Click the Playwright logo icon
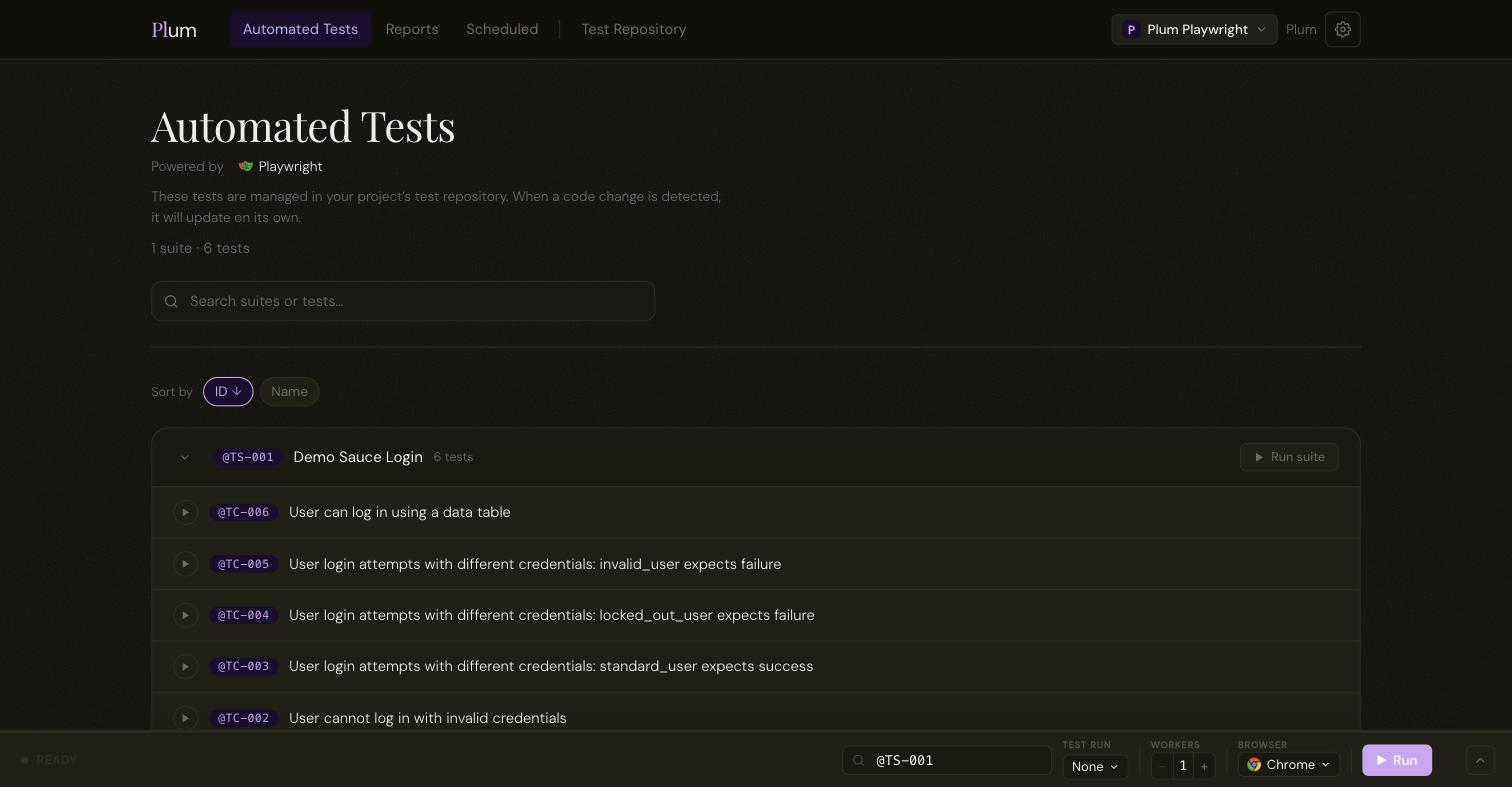Viewport: 1512px width, 787px height. click(x=246, y=166)
